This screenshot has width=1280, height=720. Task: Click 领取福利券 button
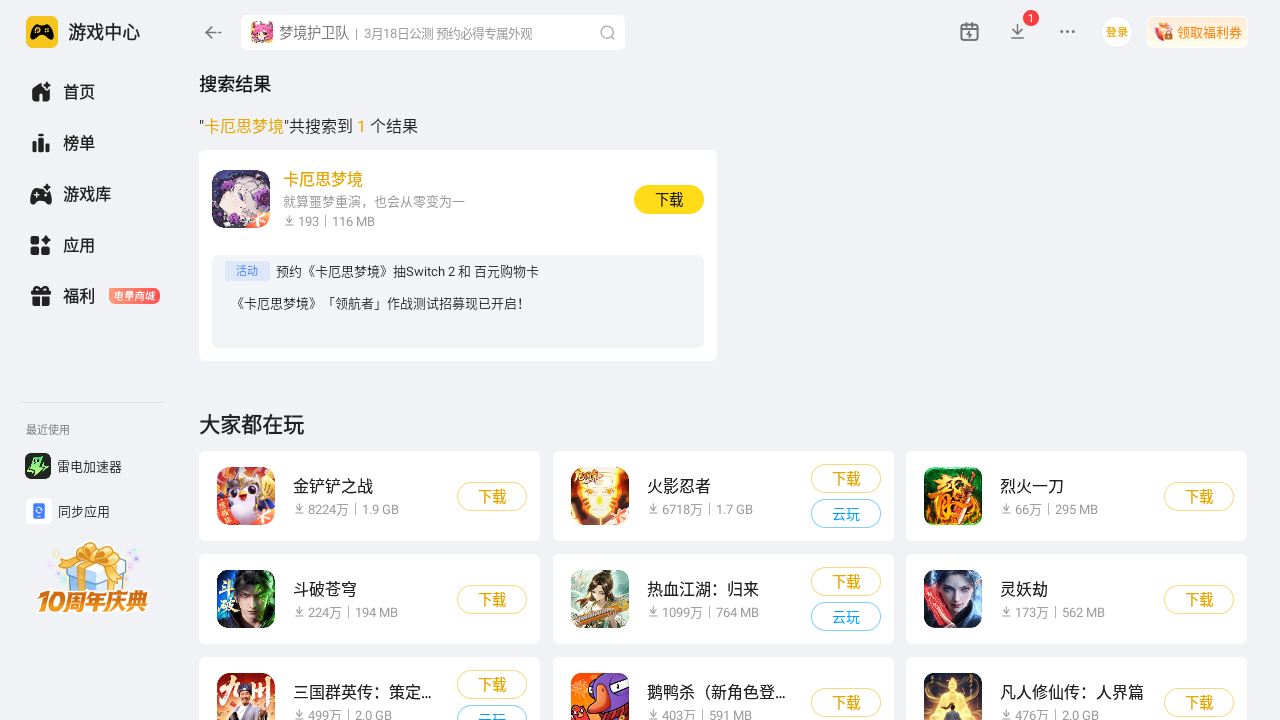pyautogui.click(x=1198, y=32)
